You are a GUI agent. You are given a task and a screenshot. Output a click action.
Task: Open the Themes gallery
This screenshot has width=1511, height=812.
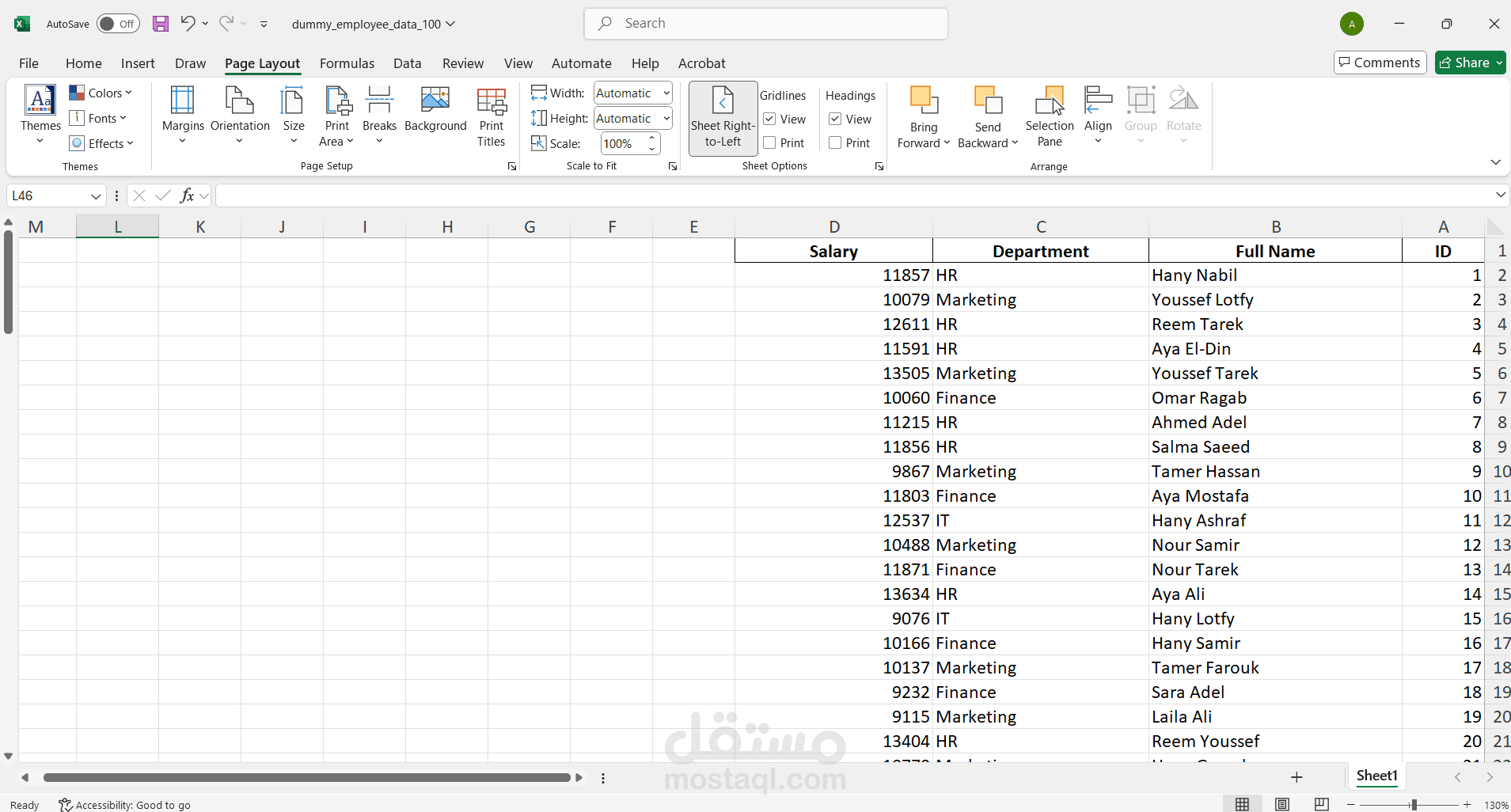(x=40, y=116)
